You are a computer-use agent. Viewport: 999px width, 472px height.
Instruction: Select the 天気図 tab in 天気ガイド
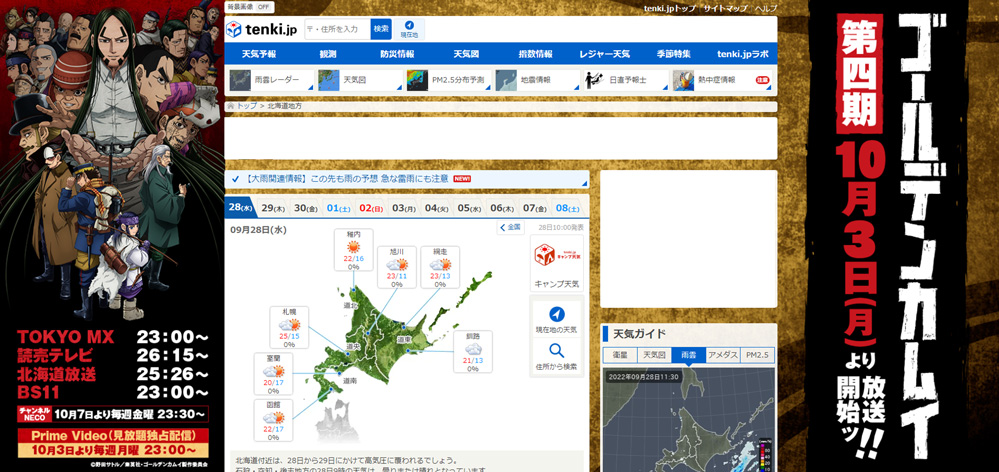tap(654, 355)
